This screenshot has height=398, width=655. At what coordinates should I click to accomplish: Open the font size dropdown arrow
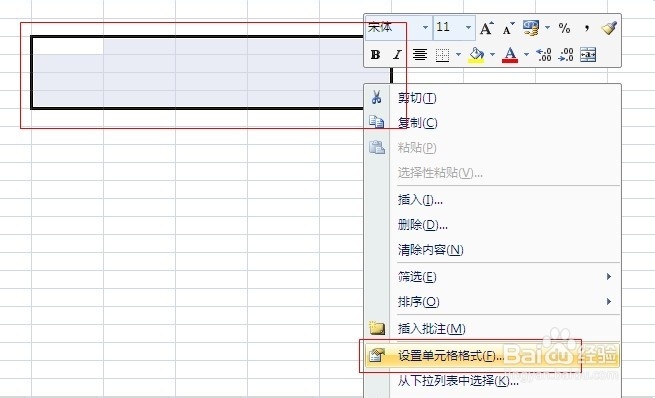(x=468, y=28)
